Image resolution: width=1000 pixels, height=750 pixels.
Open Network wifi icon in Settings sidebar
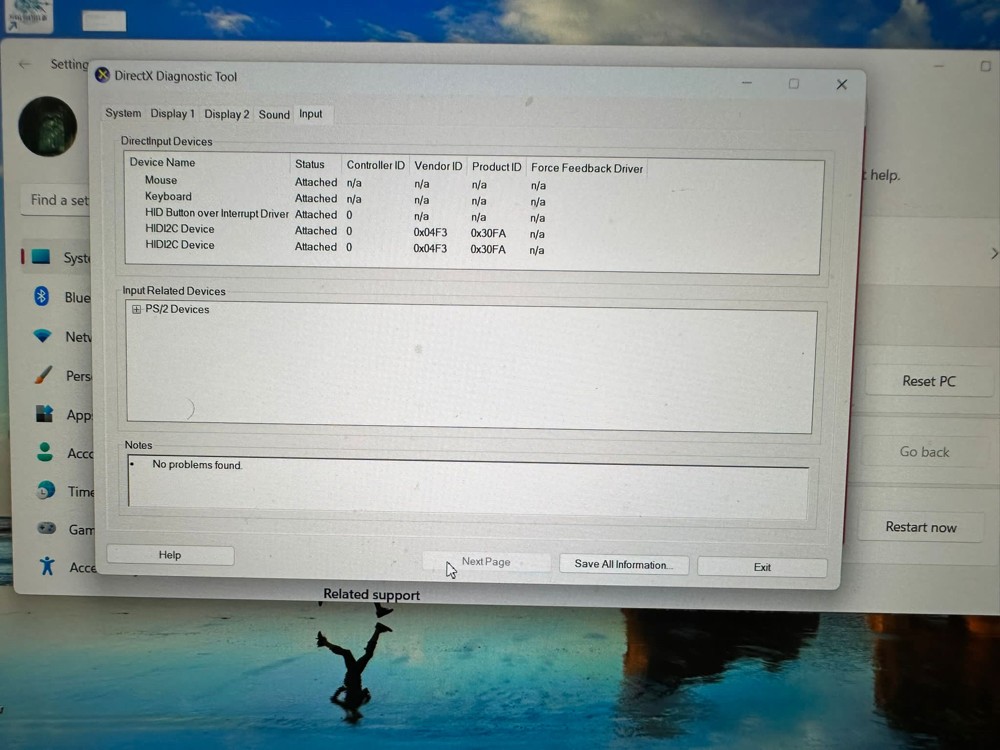tap(43, 335)
